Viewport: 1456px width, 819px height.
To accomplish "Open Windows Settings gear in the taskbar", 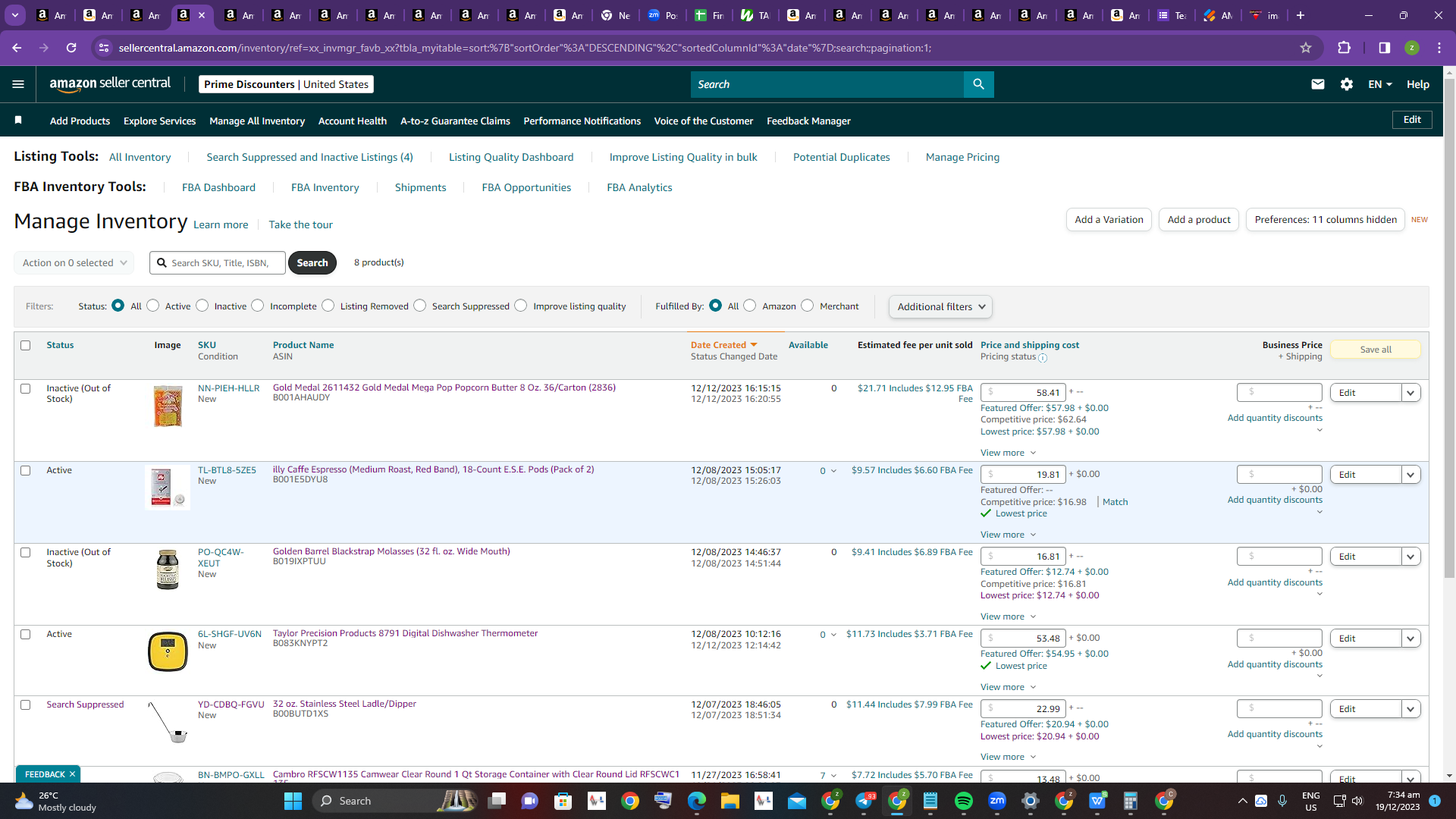I will [x=1030, y=801].
